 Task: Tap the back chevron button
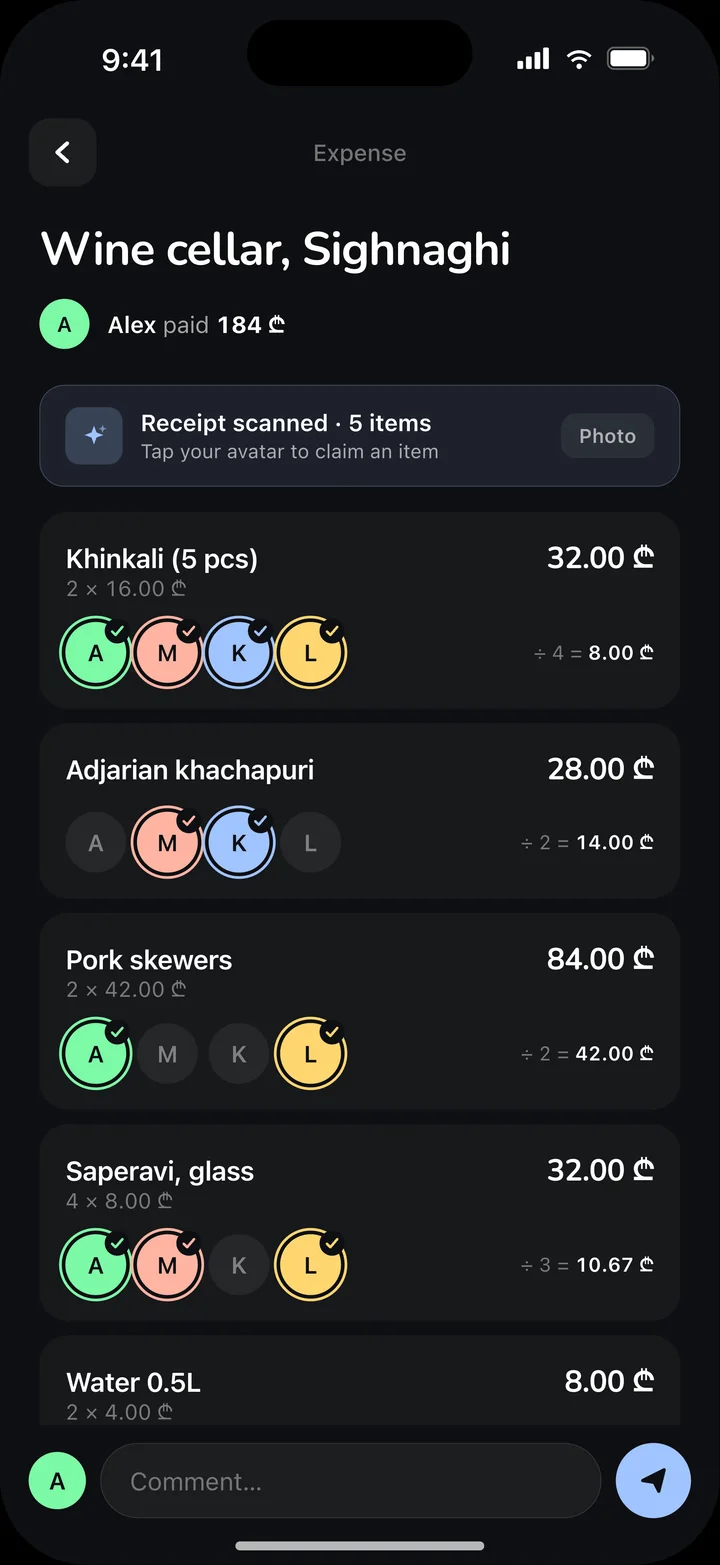pyautogui.click(x=62, y=152)
